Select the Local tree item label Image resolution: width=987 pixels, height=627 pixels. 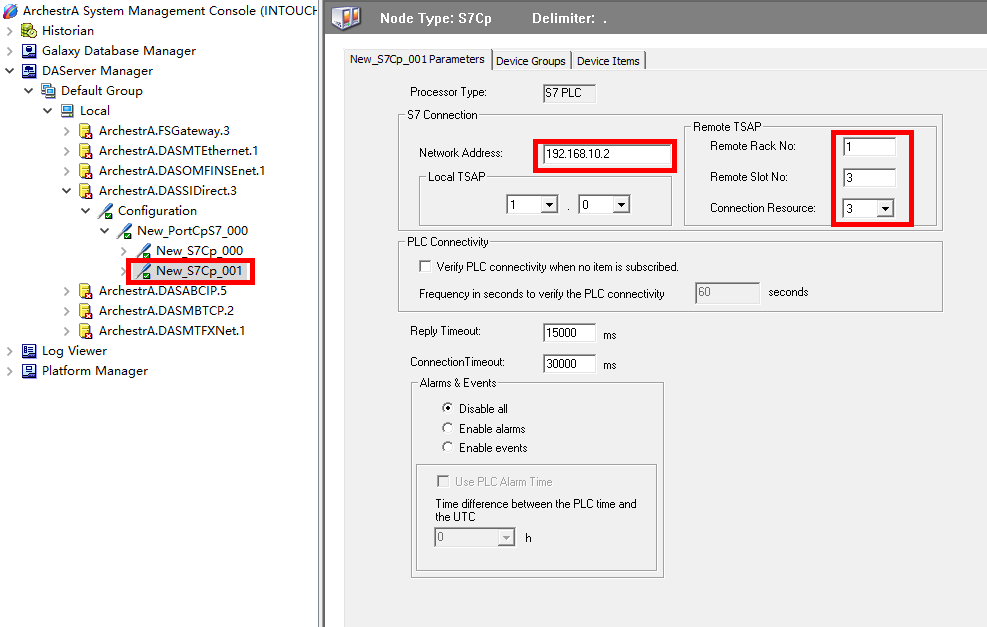click(94, 111)
